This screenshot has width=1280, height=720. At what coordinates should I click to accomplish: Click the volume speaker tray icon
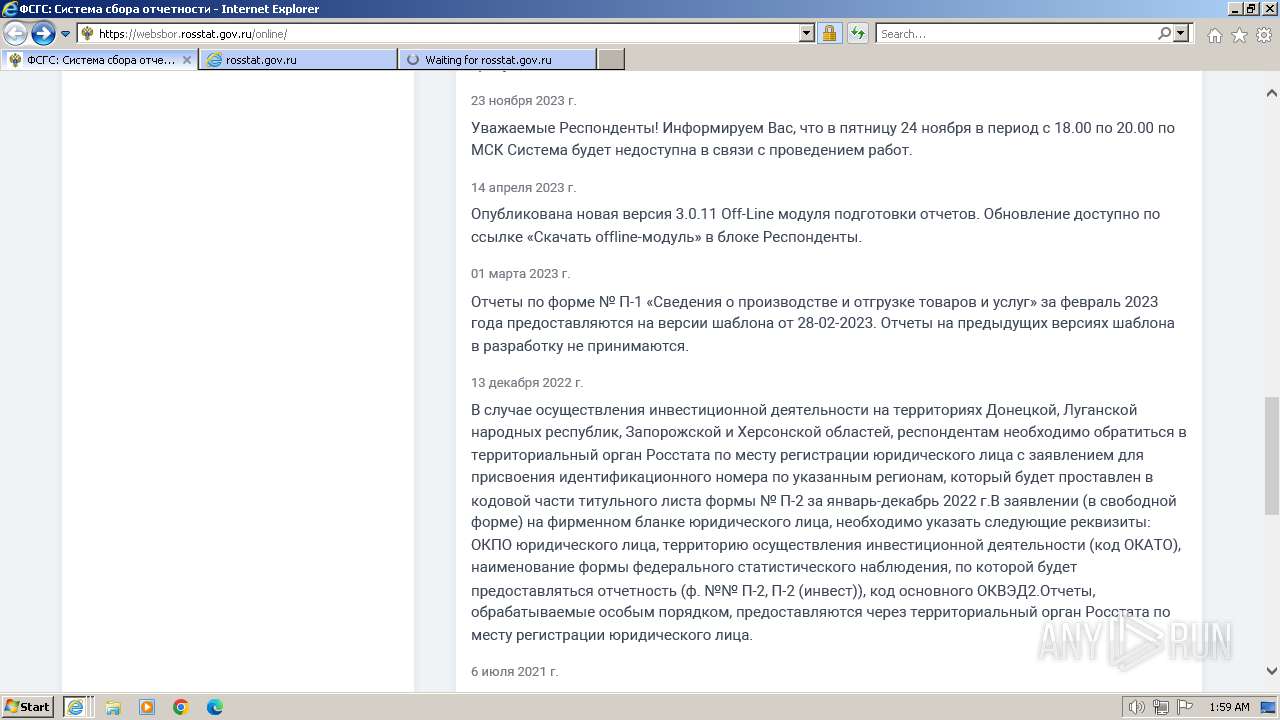pos(1137,707)
